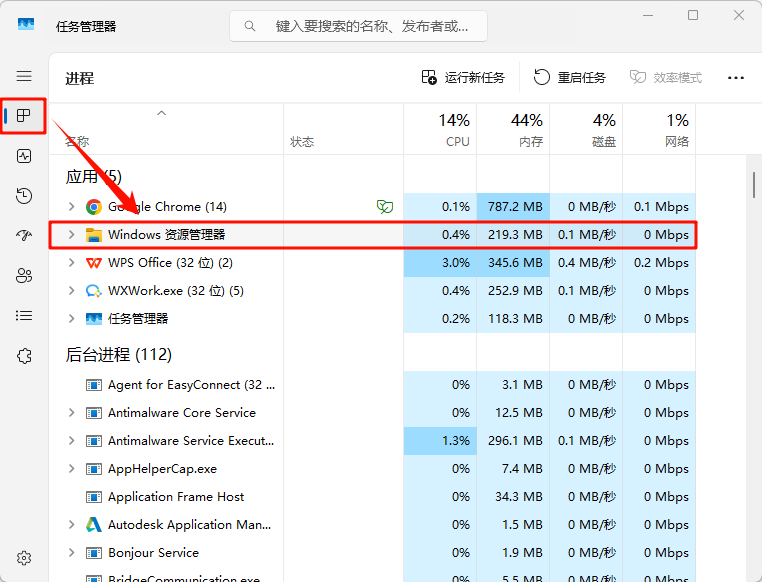
Task: Open the Services puzzle-piece sidebar icon
Action: click(24, 356)
